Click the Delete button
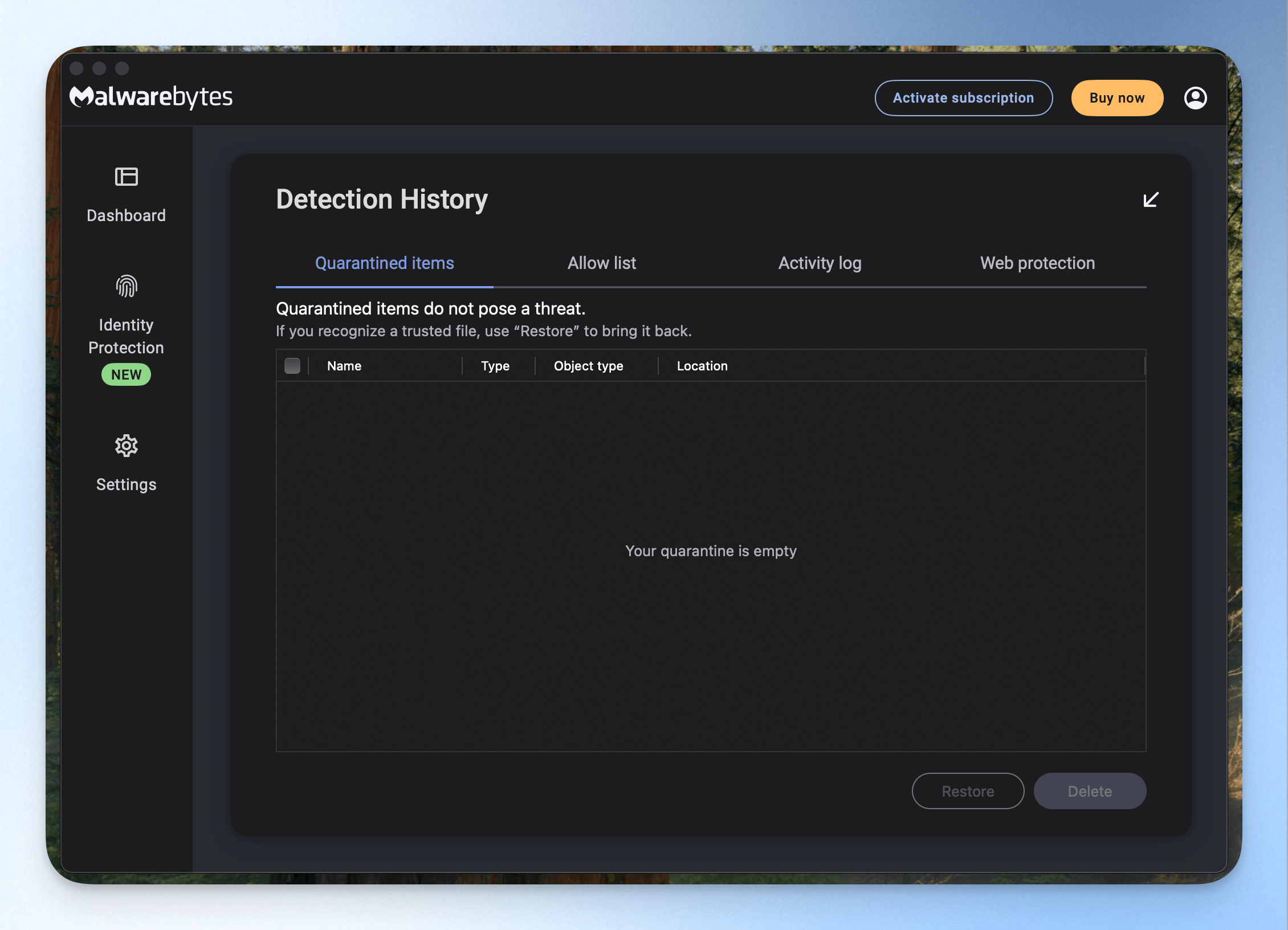The image size is (1288, 930). [x=1090, y=791]
